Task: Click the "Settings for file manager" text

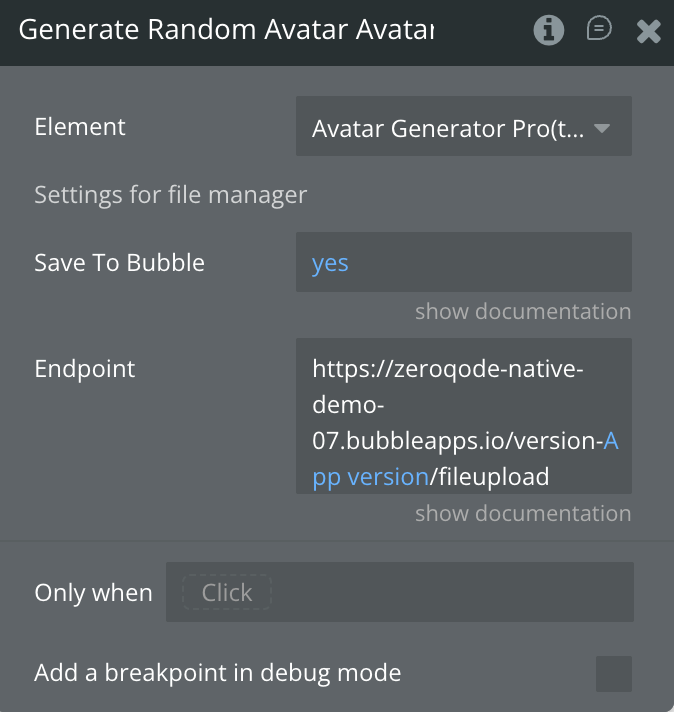Action: point(170,194)
